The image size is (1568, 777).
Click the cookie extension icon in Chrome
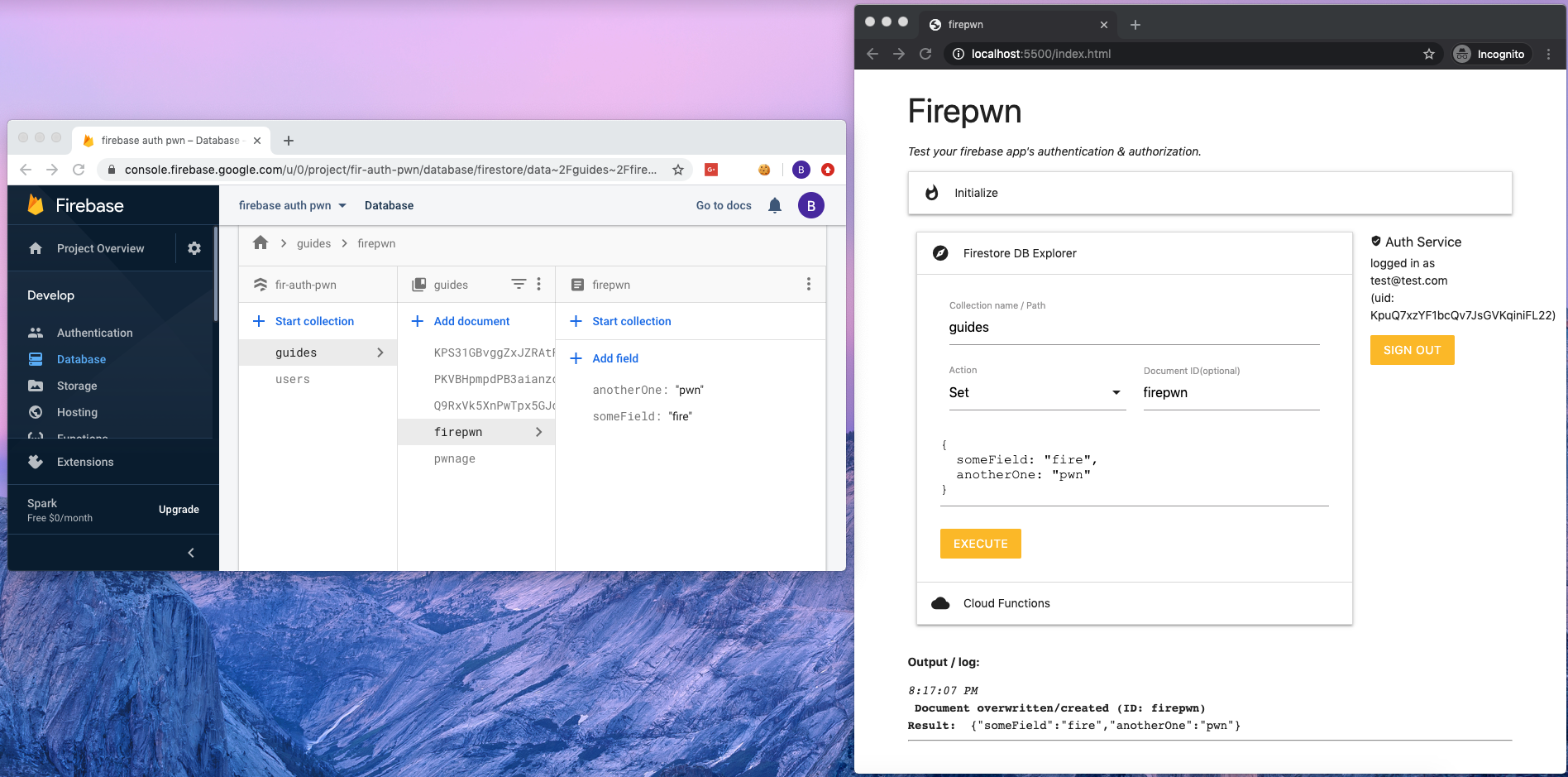(x=764, y=170)
